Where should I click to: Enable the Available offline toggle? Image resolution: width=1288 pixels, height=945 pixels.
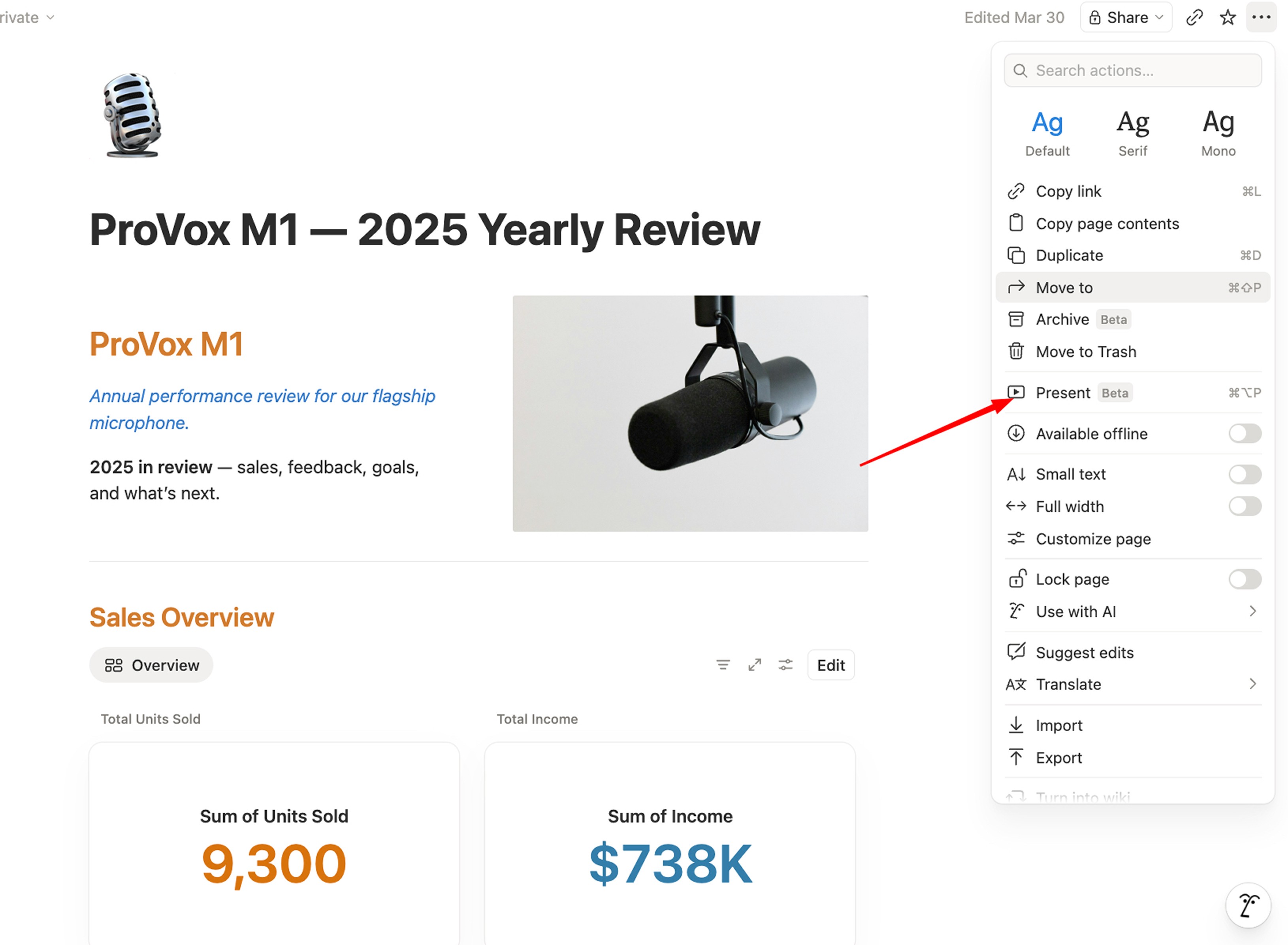coord(1244,434)
